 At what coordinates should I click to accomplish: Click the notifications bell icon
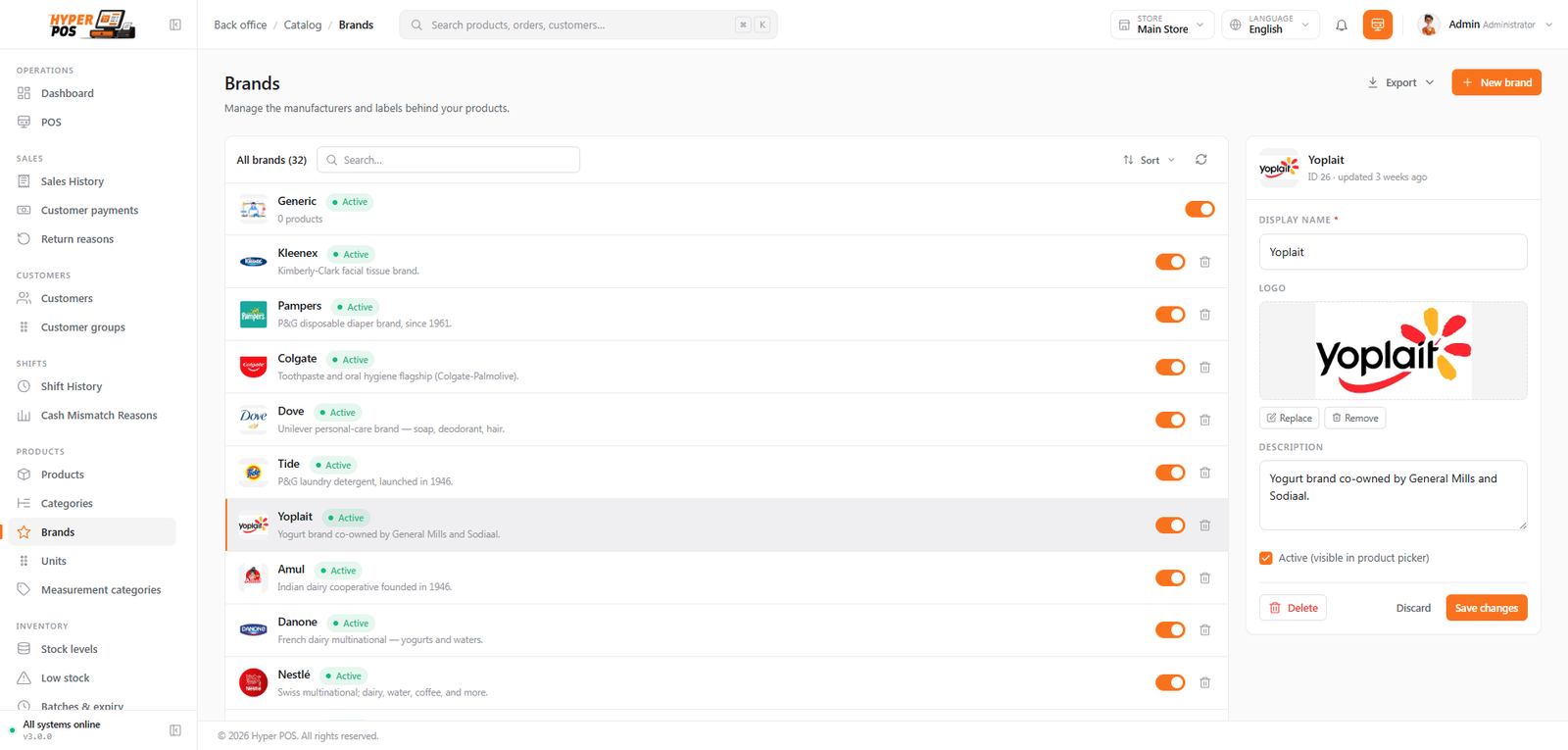(x=1342, y=25)
